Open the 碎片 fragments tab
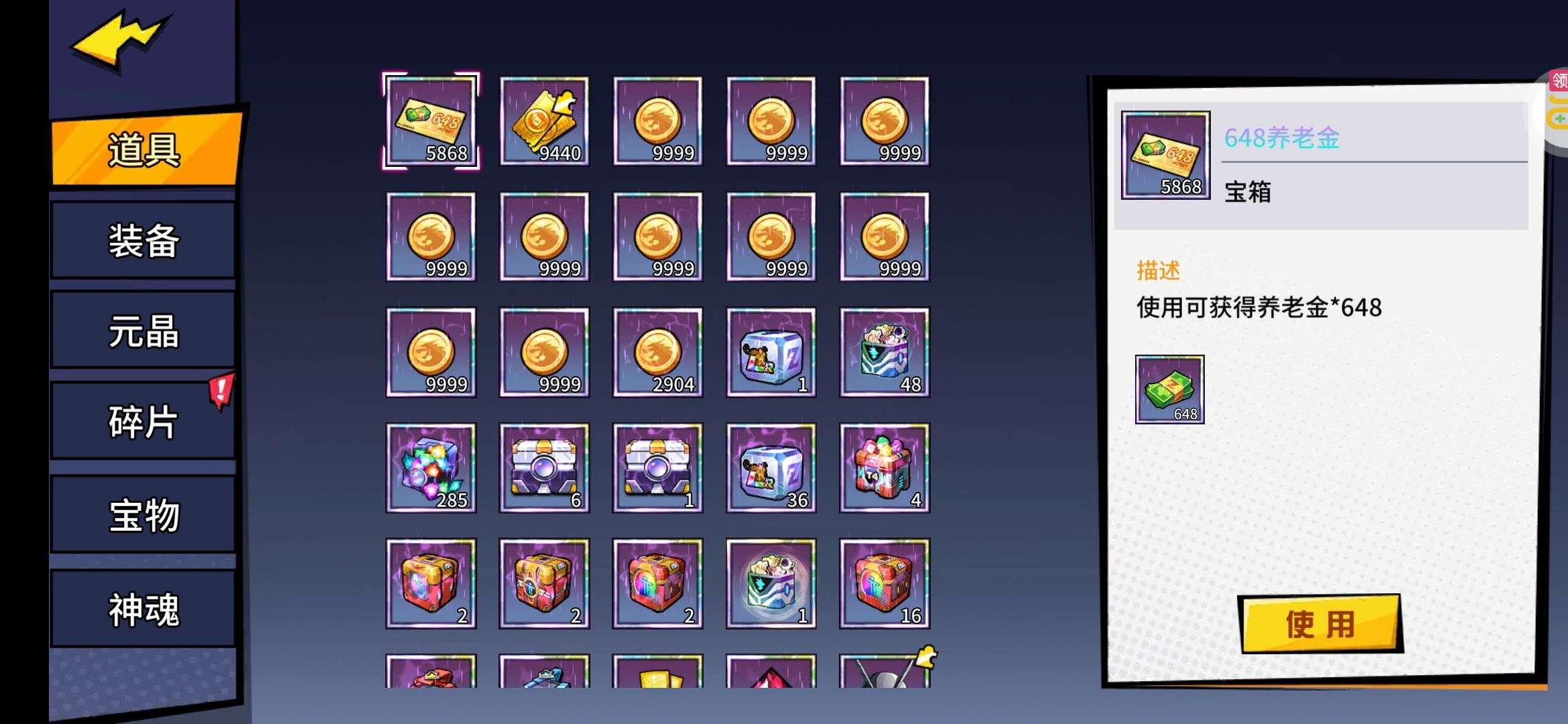The height and width of the screenshot is (724, 1568). coord(143,421)
